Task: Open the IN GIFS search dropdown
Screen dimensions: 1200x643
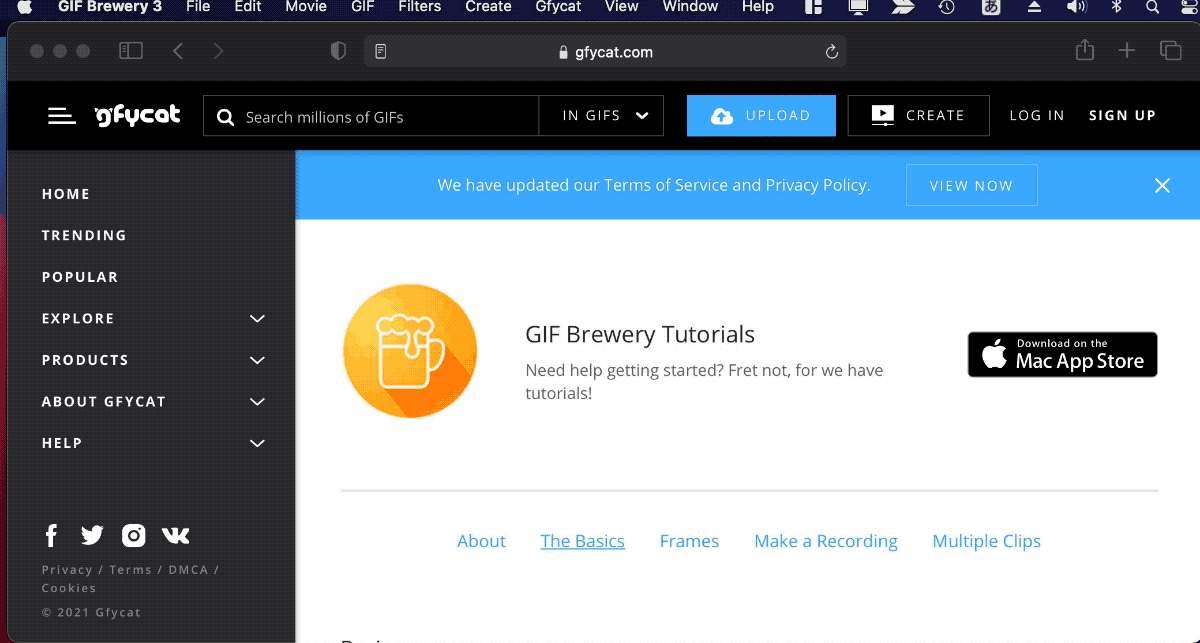Action: click(601, 116)
